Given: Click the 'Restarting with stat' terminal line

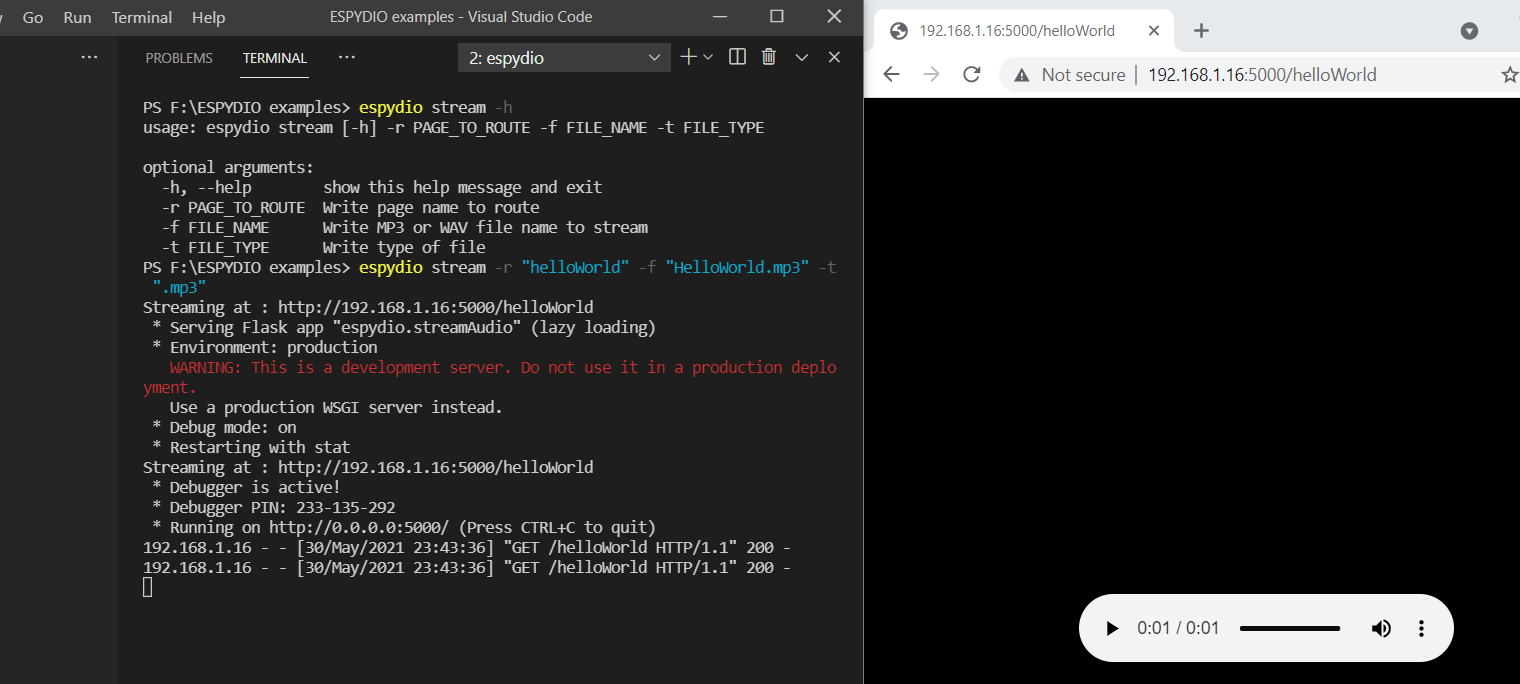Looking at the screenshot, I should pos(251,447).
